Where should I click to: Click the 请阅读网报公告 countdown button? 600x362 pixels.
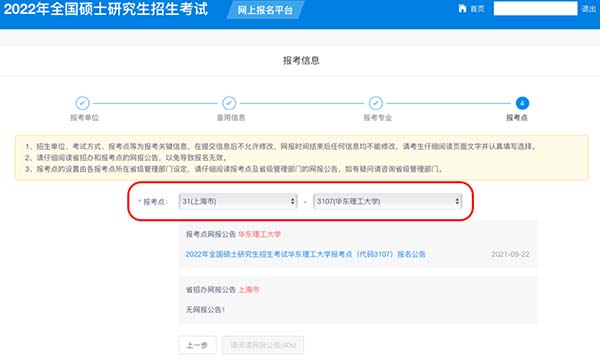click(263, 345)
